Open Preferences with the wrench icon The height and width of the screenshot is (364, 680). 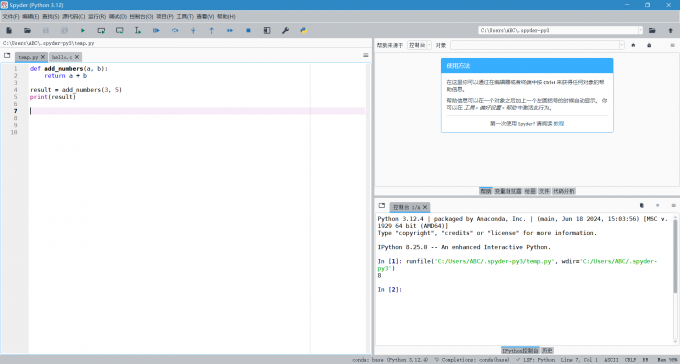285,30
